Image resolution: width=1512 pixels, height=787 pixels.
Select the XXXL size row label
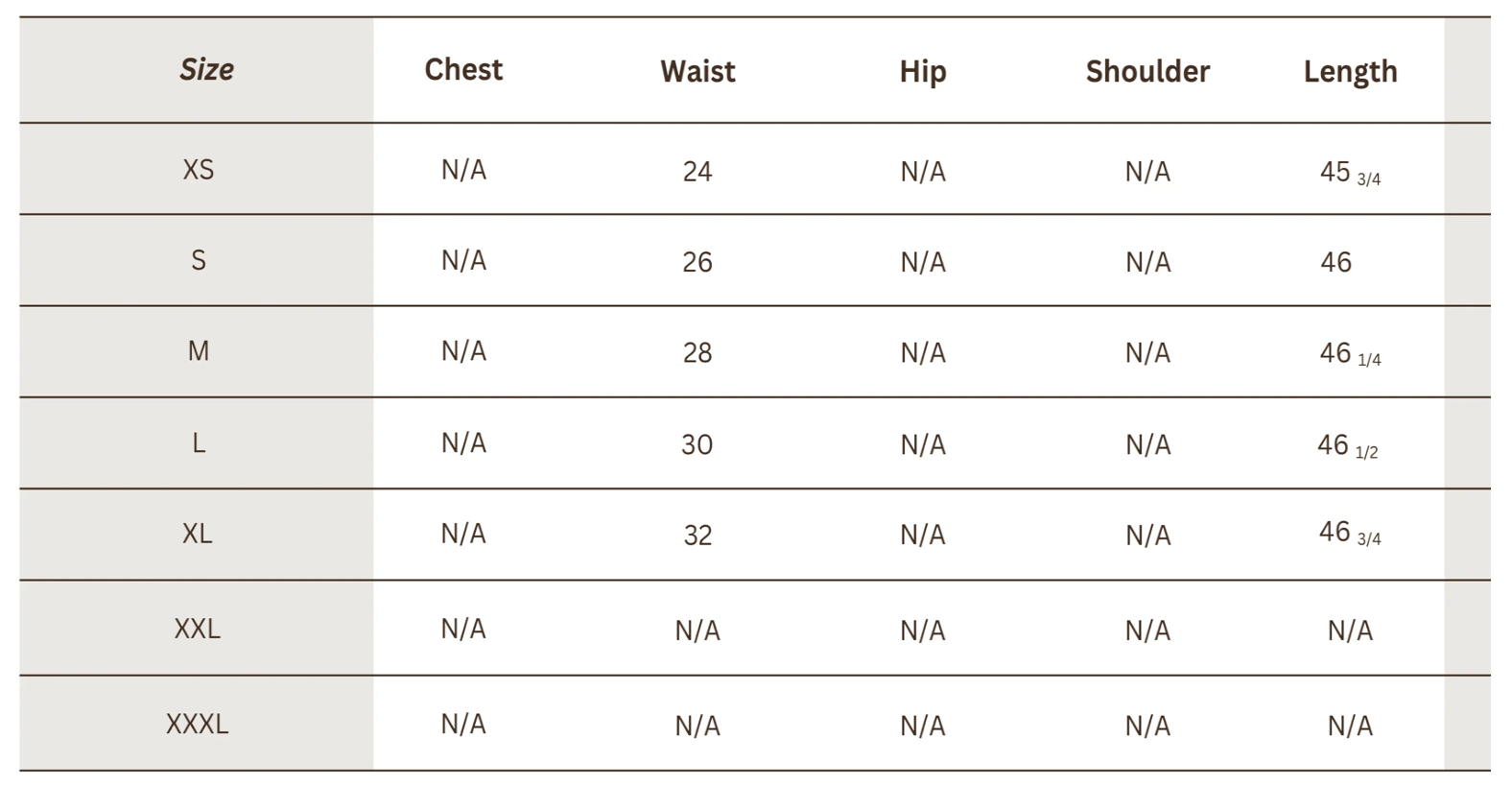198,724
